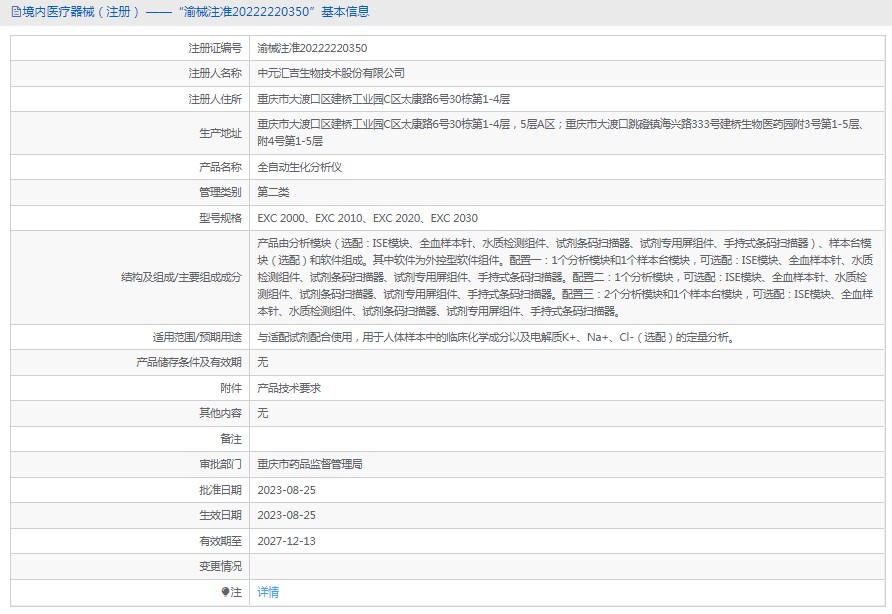
Task: Click the 批准日期 value 2023-08-25
Action: pyautogui.click(x=286, y=490)
